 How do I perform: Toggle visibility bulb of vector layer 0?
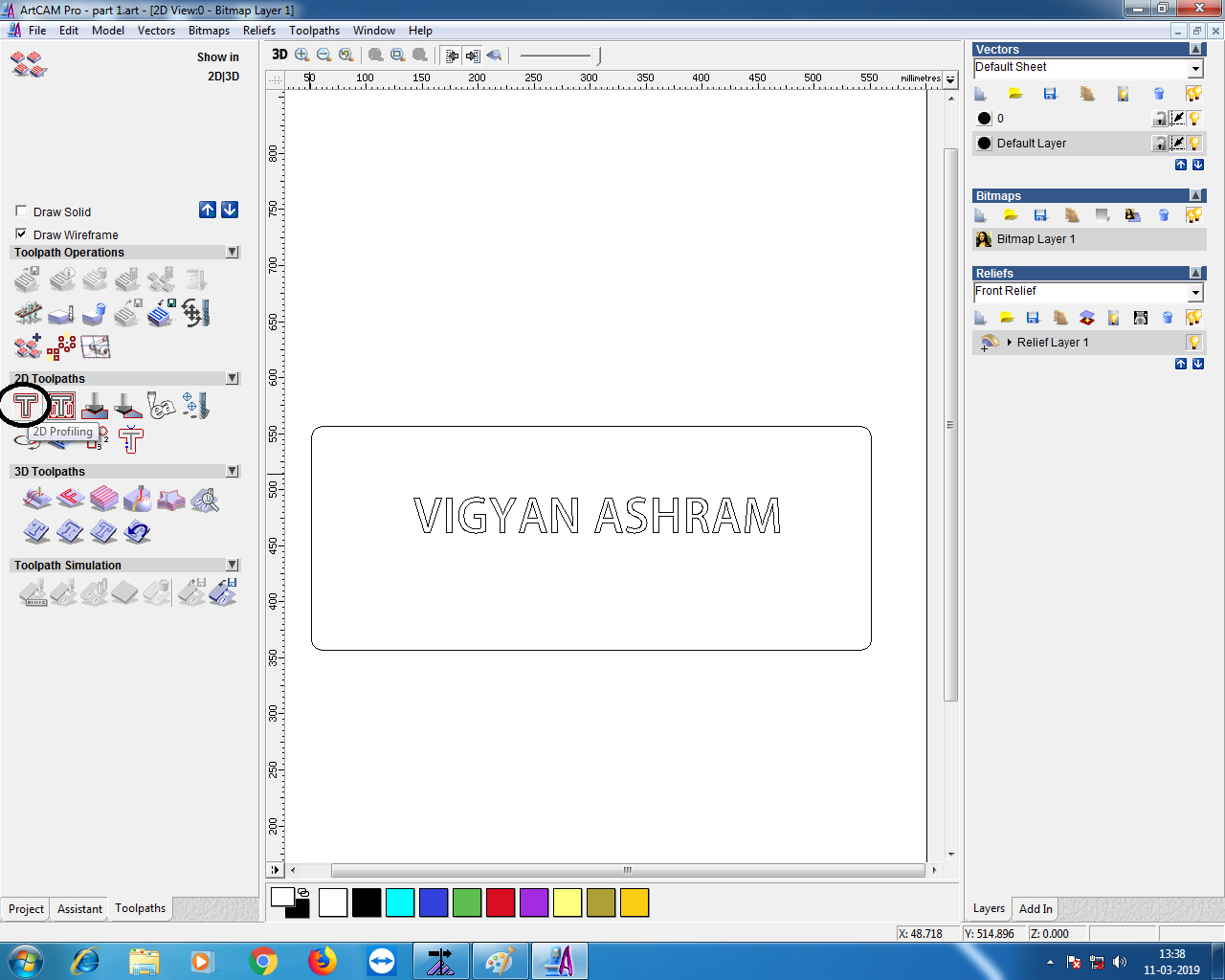[1195, 119]
